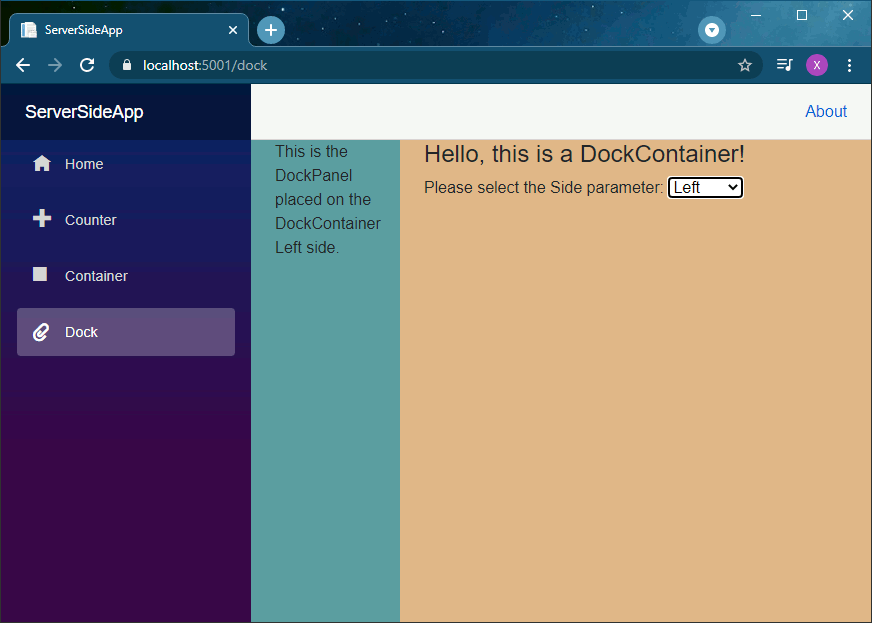Reload the page with the refresh button
Screen dimensions: 872x623
tap(87, 64)
